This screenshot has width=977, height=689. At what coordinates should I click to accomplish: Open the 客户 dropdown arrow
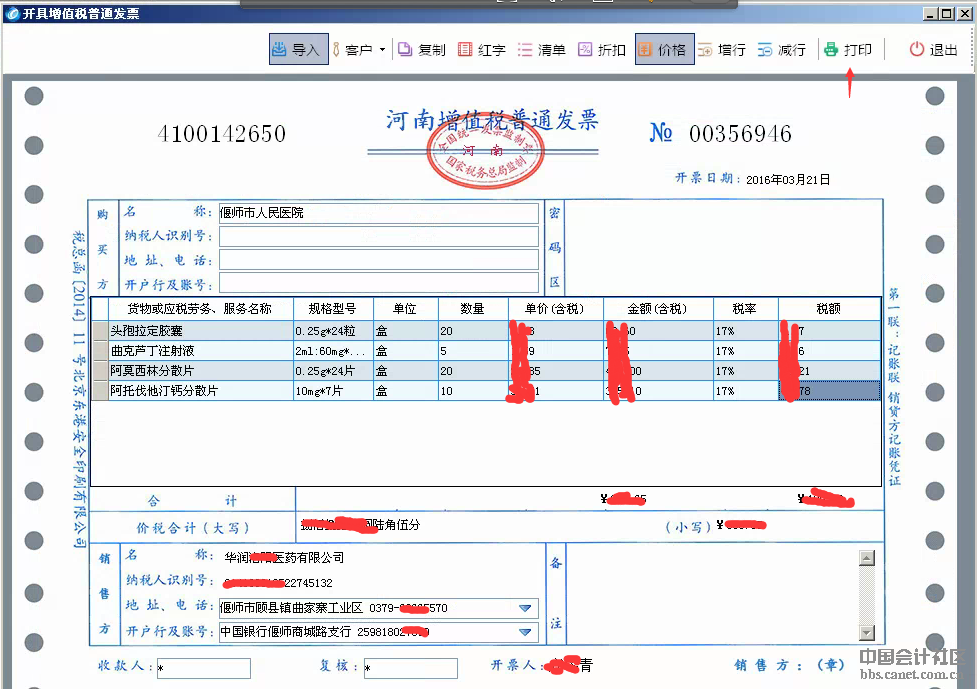pyautogui.click(x=382, y=50)
